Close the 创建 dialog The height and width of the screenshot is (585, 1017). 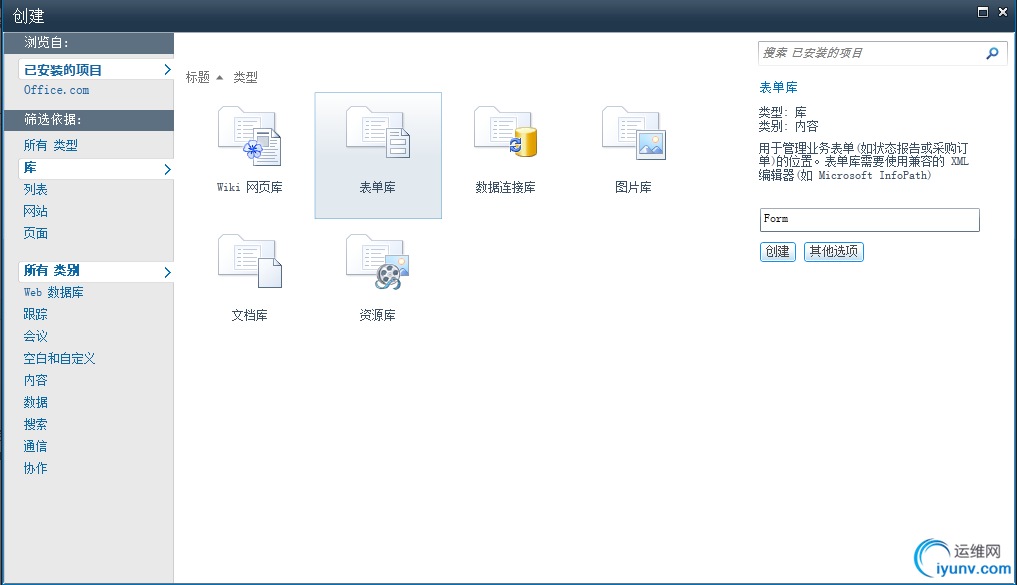pyautogui.click(x=1003, y=12)
